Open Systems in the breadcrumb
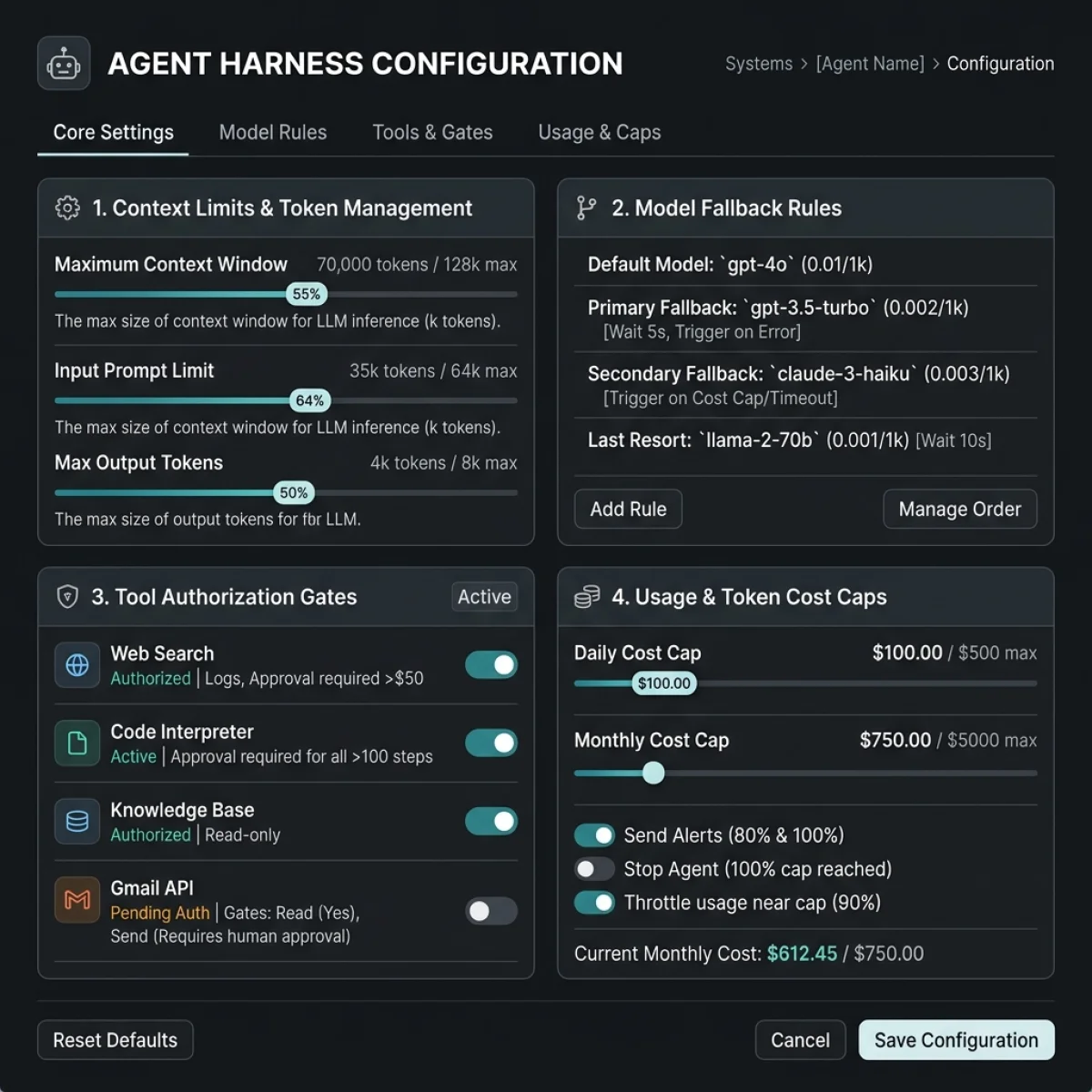Screen dimensions: 1092x1092 [x=759, y=64]
